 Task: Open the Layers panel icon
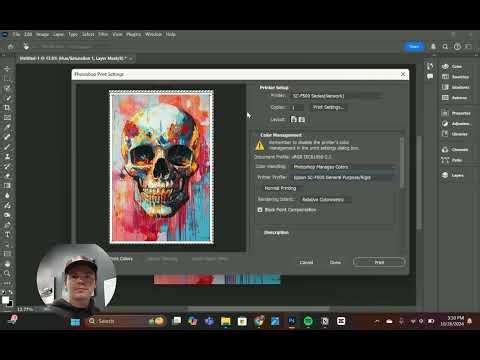point(445,175)
